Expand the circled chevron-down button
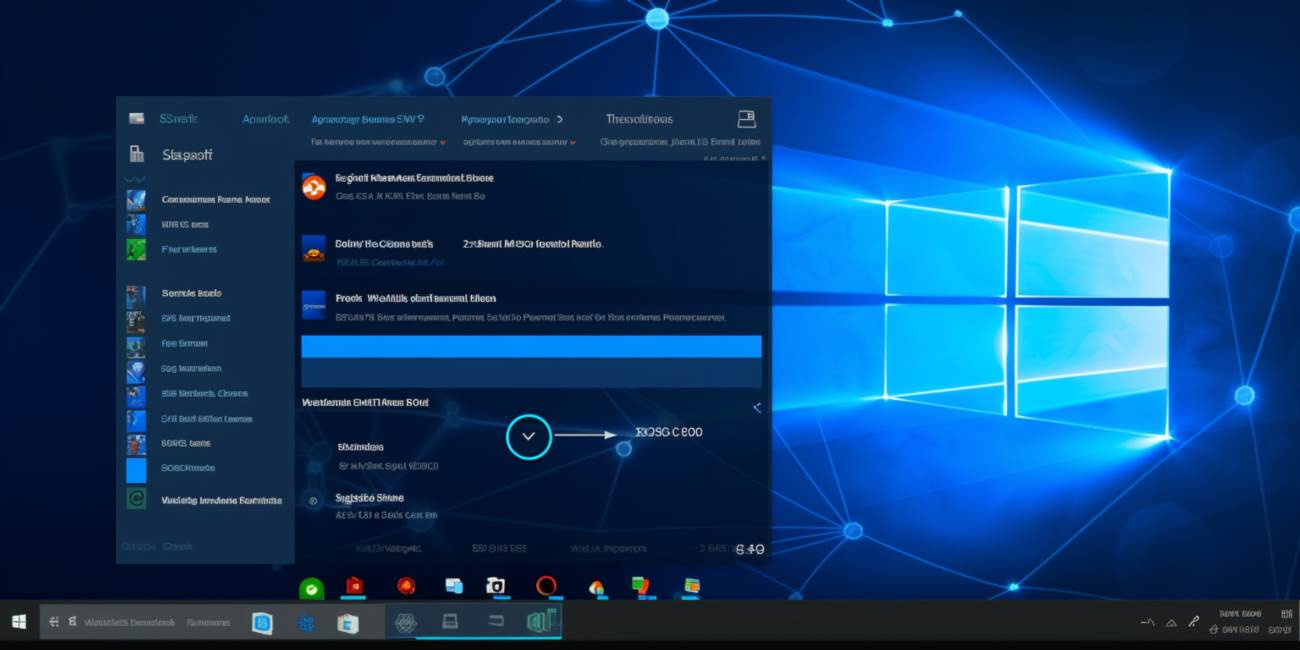This screenshot has height=650, width=1300. 529,436
